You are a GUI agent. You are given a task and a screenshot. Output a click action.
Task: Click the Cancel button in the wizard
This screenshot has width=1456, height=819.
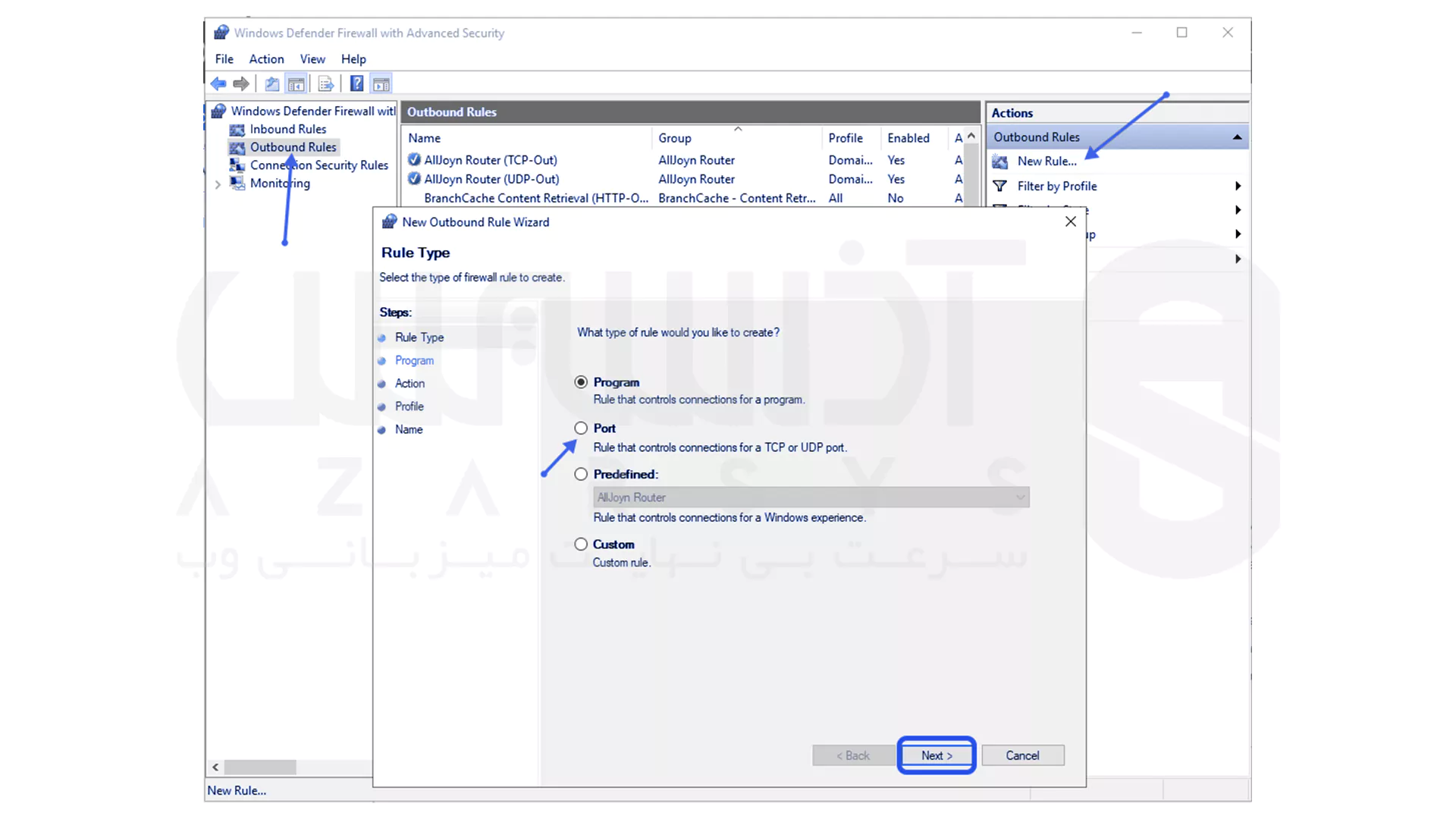(x=1022, y=755)
